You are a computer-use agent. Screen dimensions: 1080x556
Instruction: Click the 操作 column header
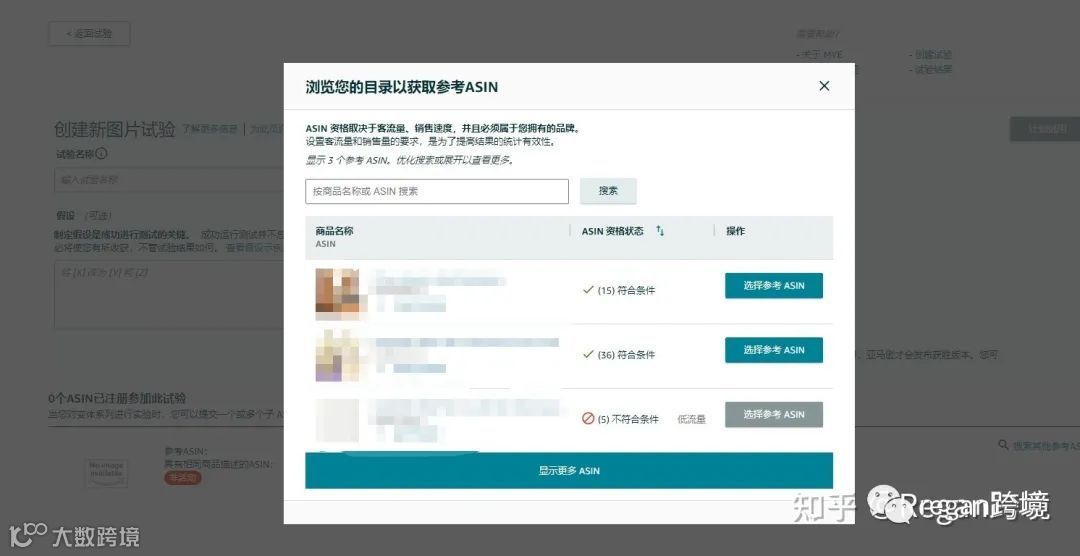[736, 231]
